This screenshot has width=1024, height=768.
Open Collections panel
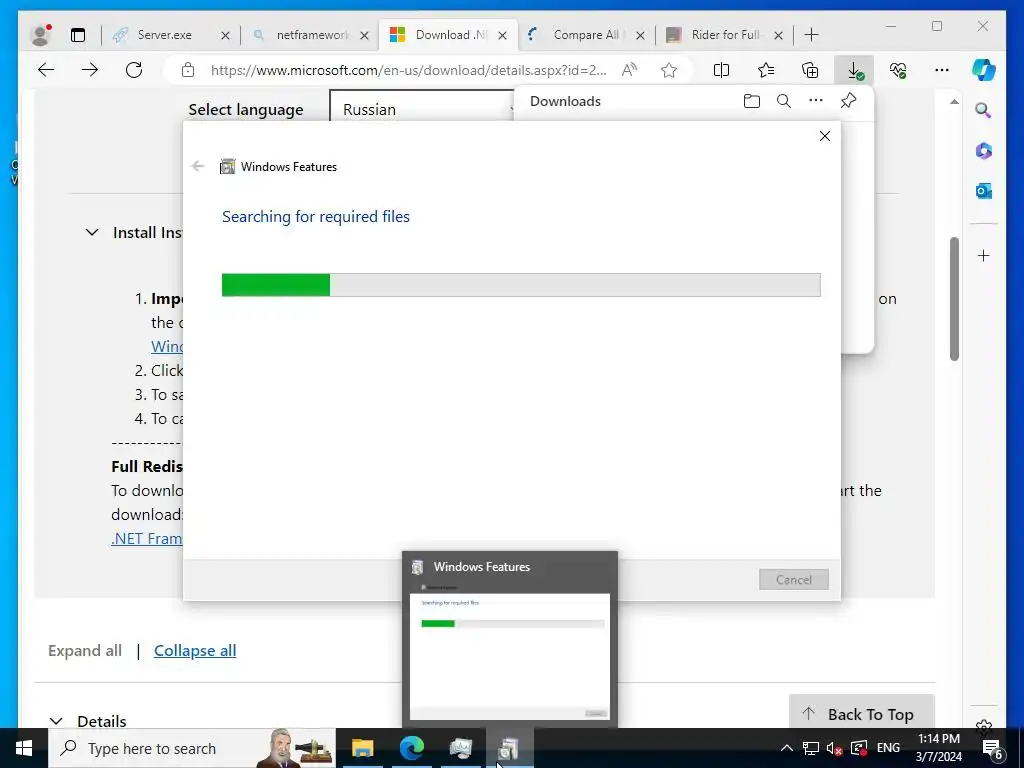pyautogui.click(x=810, y=70)
